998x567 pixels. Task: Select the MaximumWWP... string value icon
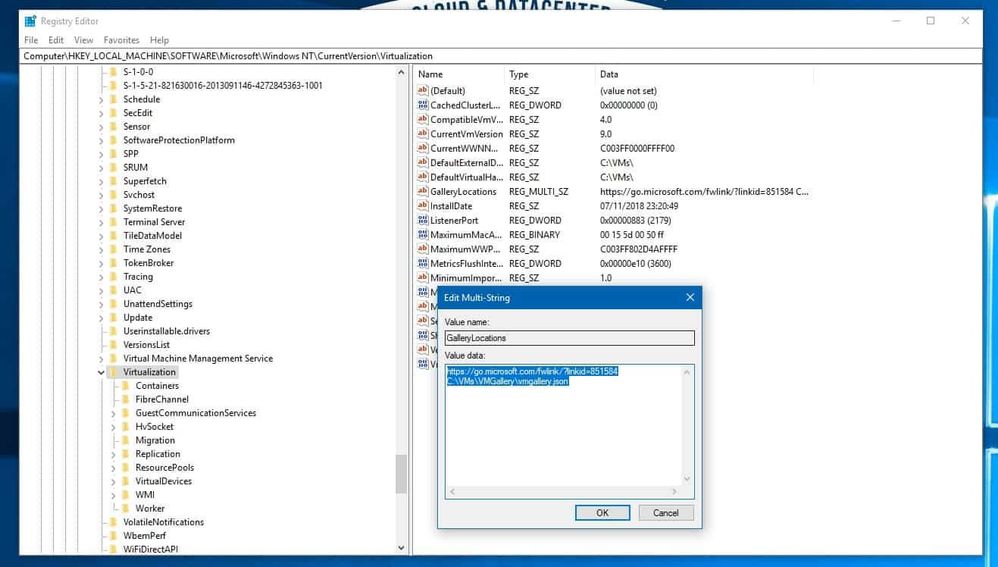(x=423, y=249)
